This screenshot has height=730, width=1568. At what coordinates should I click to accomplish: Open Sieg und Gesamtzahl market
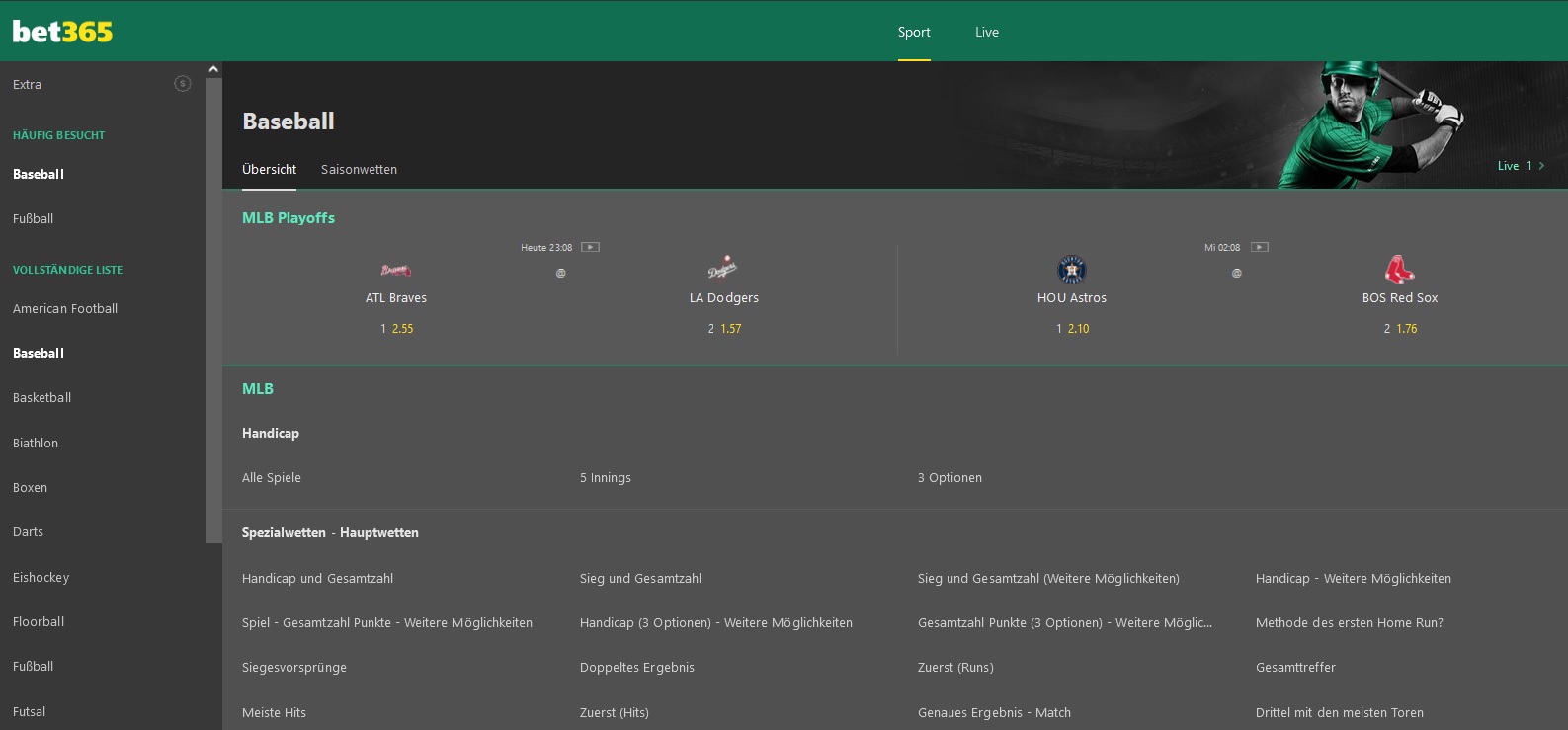click(640, 579)
